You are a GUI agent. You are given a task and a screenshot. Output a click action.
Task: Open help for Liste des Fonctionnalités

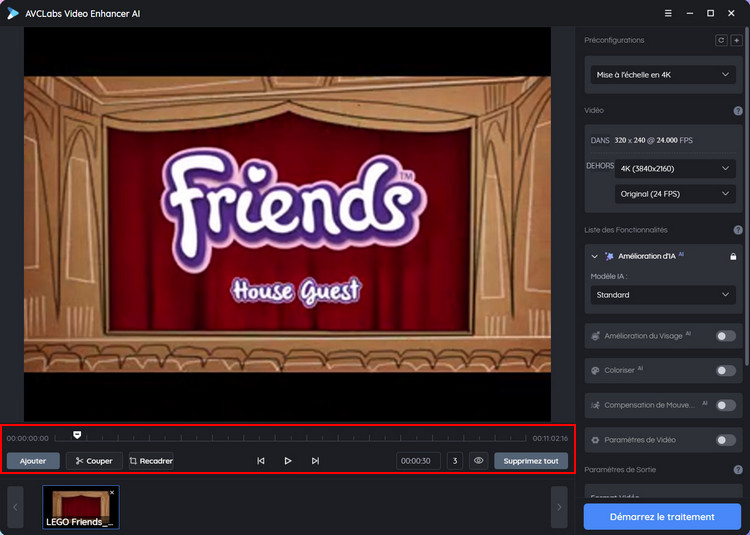tap(738, 230)
